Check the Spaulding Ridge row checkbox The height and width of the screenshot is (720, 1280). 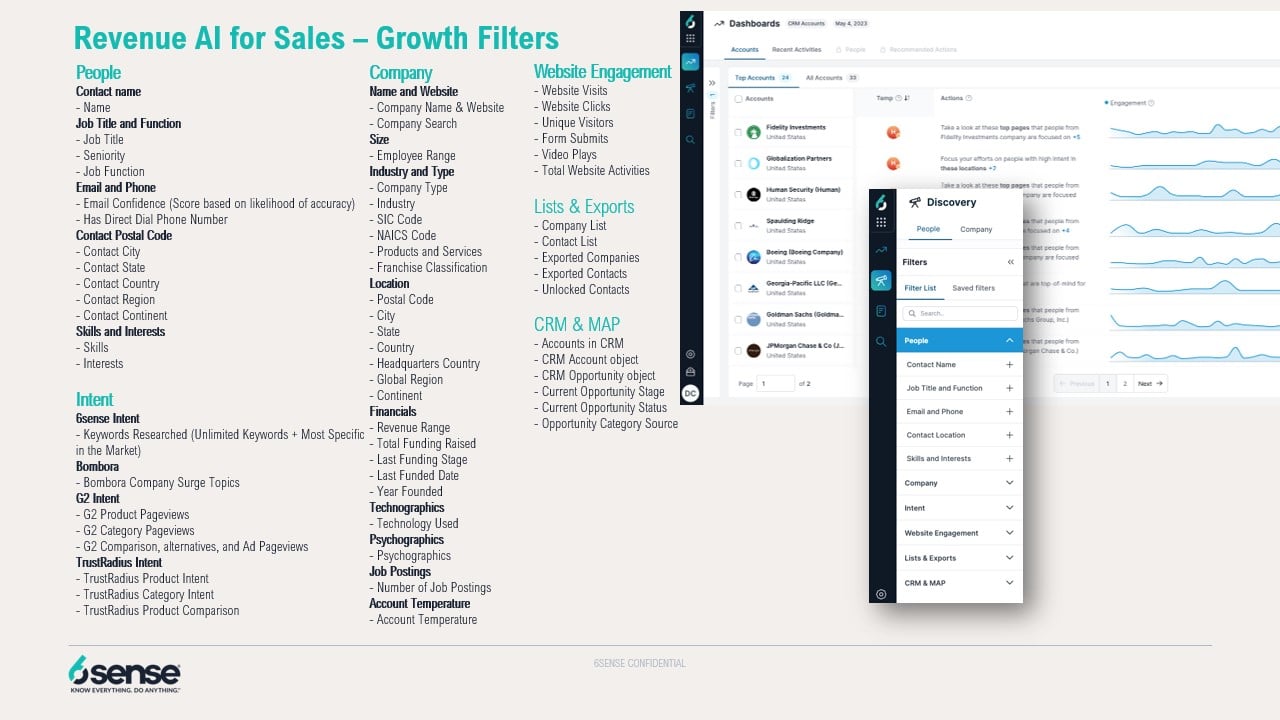coord(738,226)
